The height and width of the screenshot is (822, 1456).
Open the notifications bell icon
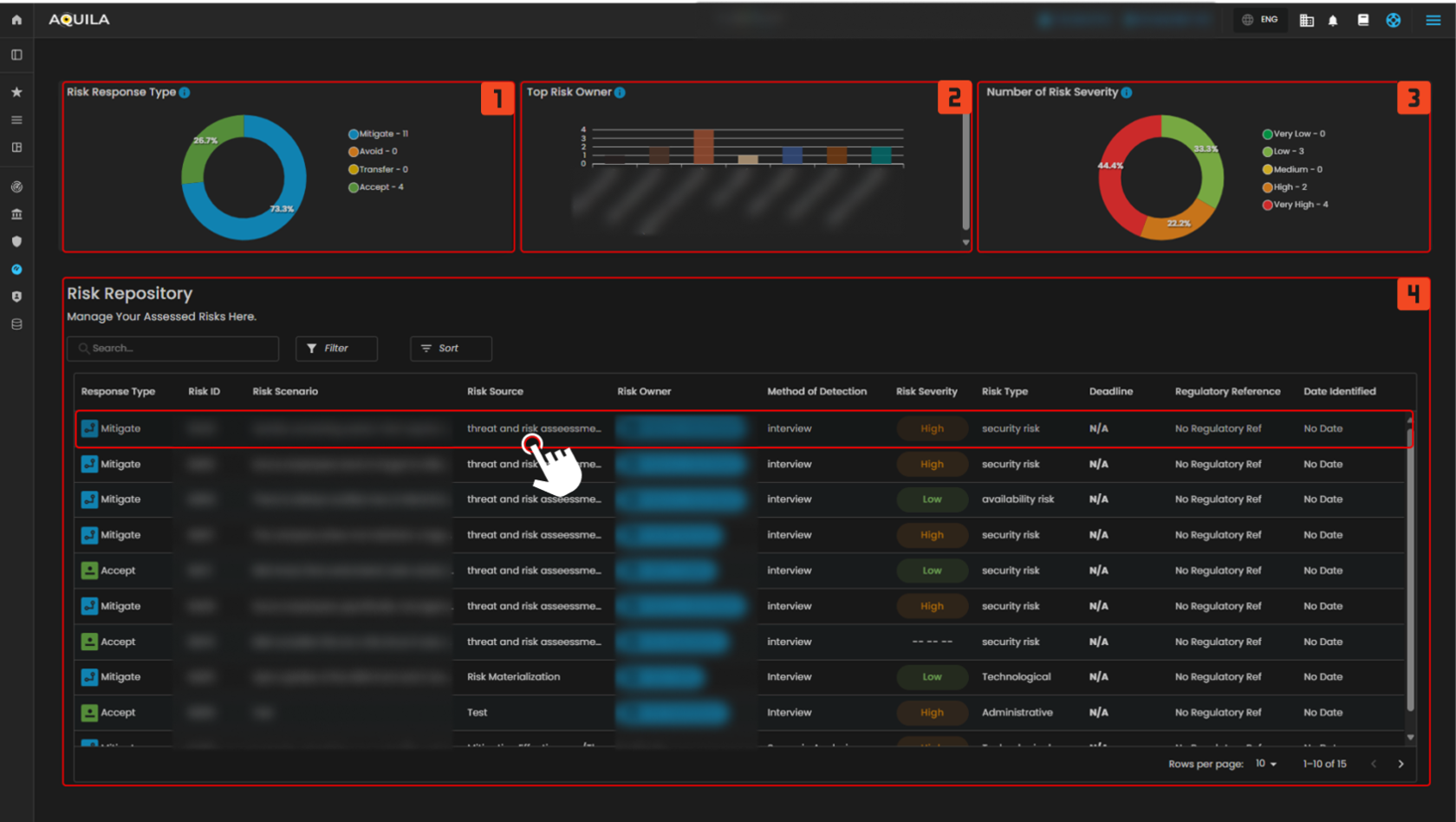pyautogui.click(x=1333, y=20)
